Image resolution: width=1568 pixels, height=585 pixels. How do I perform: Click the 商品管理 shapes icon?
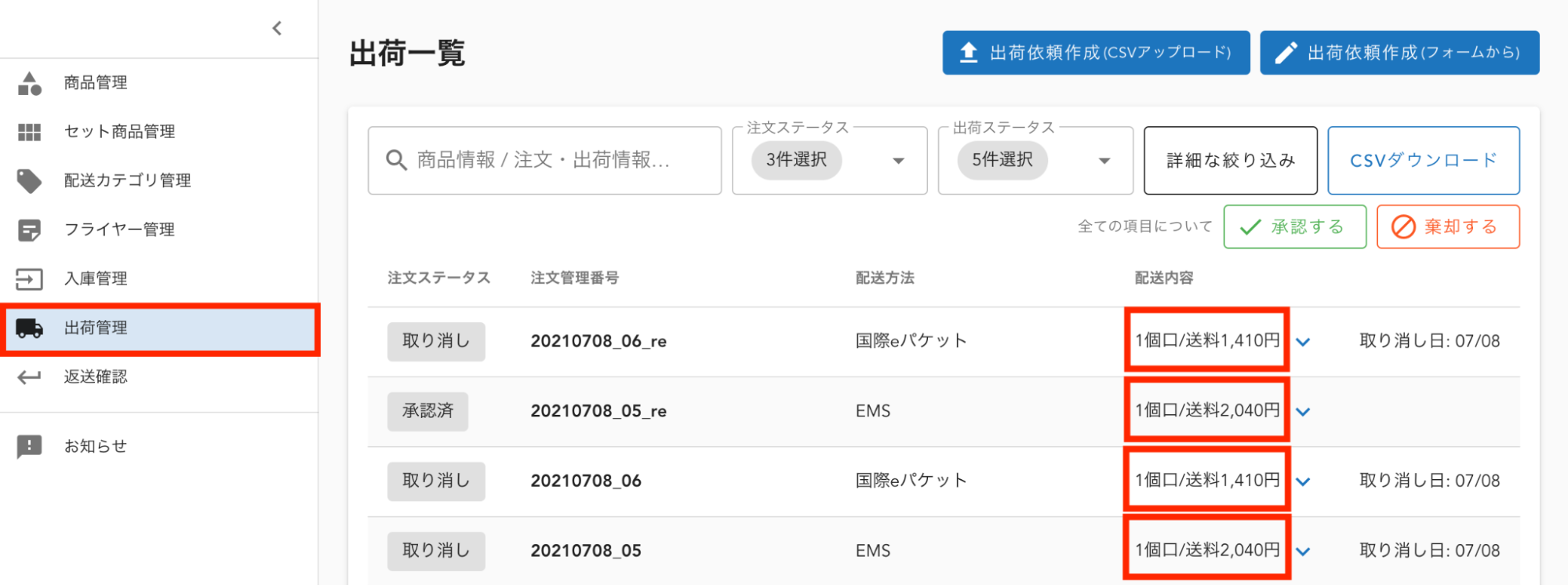point(30,83)
